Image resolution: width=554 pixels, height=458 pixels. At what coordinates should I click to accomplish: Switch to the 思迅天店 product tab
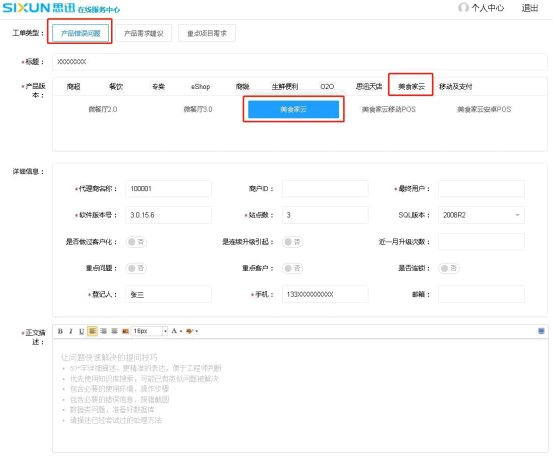pos(369,87)
